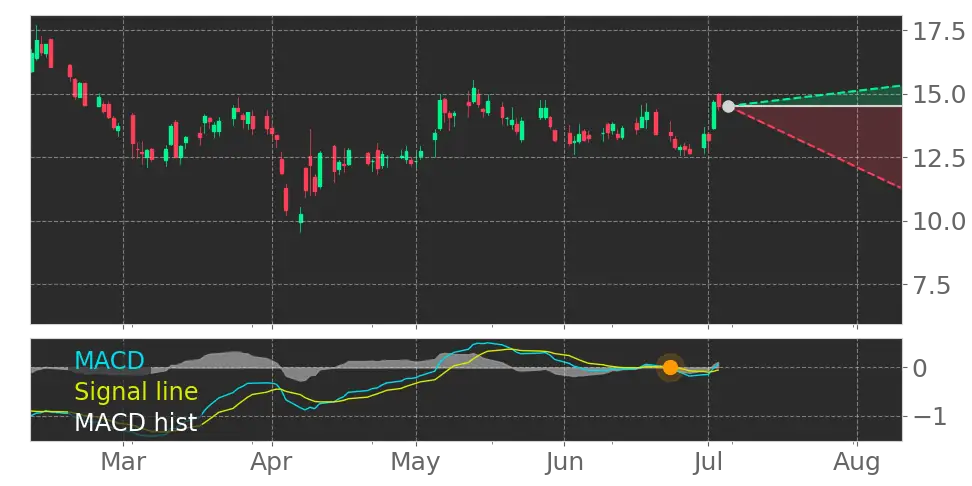Click the grey current-price dot on chart
The height and width of the screenshot is (486, 972).
728,107
